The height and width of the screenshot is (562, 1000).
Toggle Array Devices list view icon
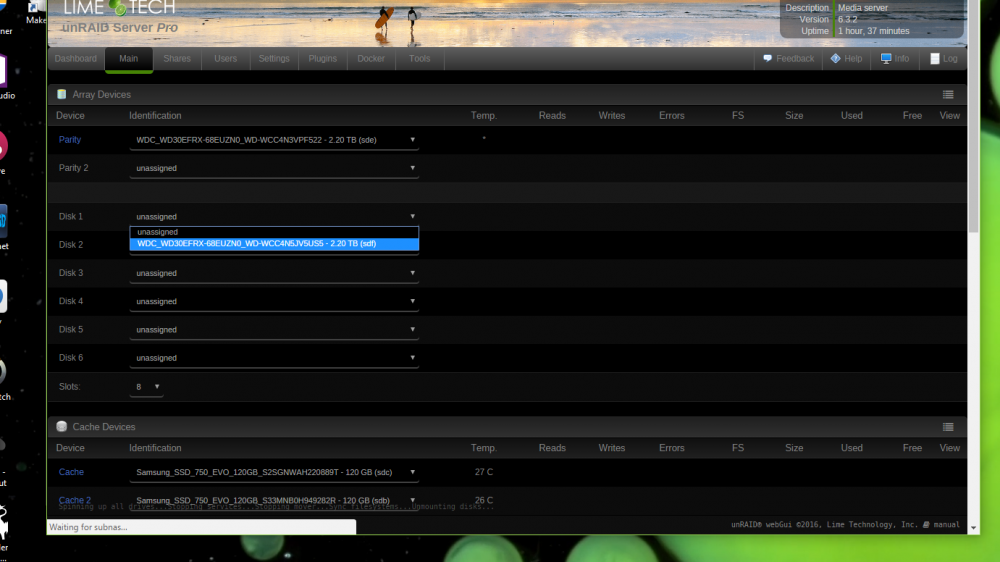pyautogui.click(x=948, y=94)
